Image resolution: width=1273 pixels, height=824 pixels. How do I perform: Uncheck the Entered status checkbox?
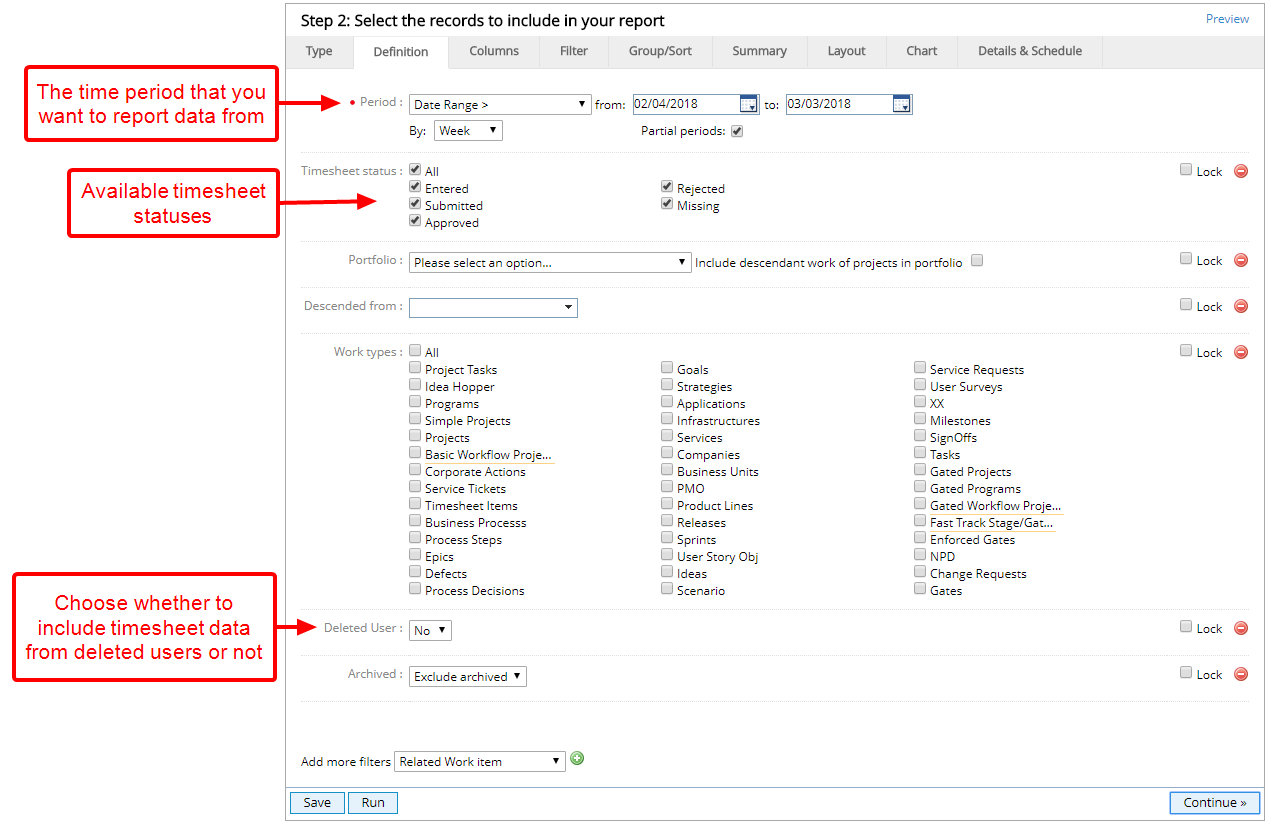(415, 187)
